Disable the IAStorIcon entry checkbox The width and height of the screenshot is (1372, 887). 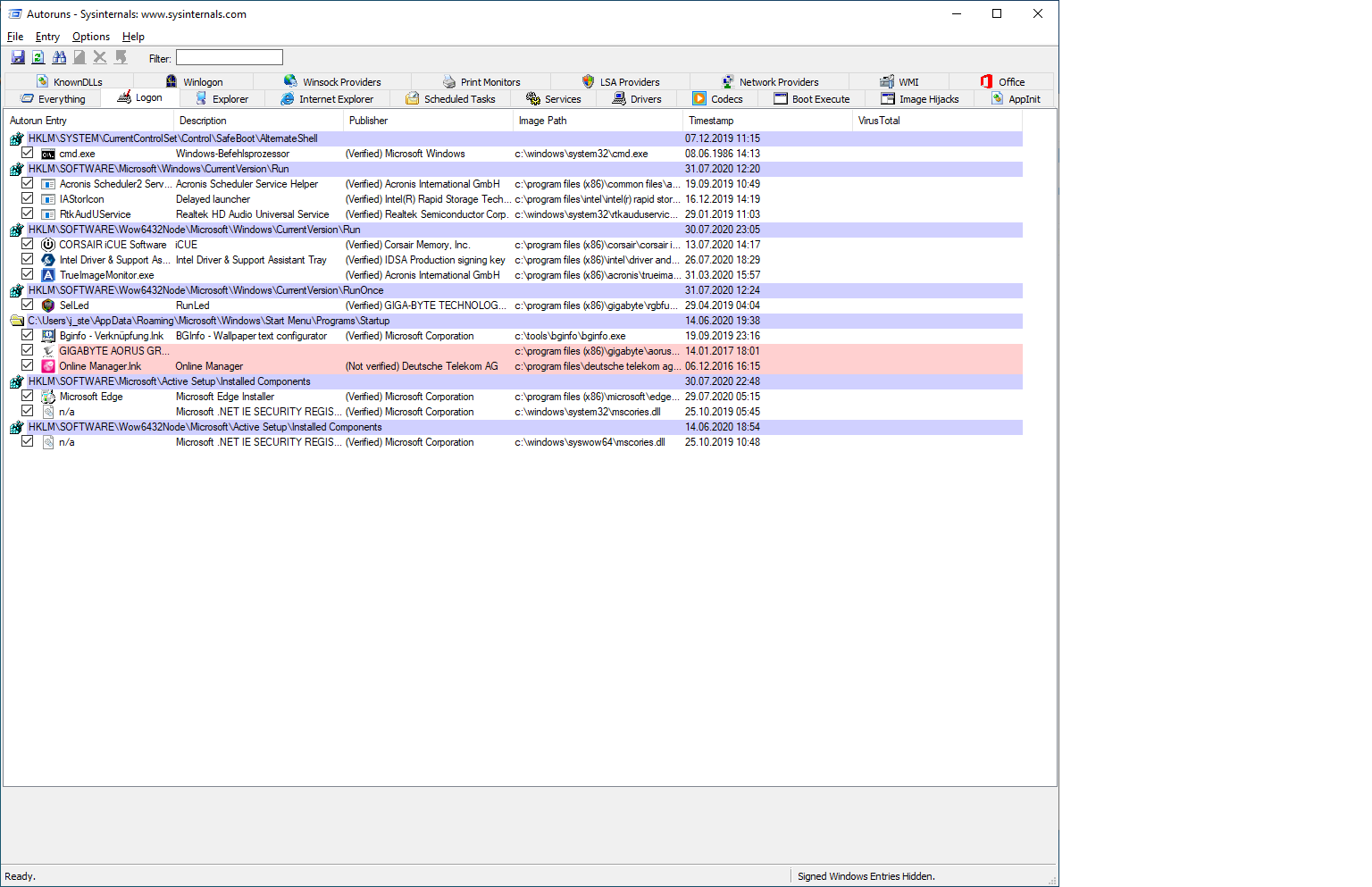click(x=28, y=198)
